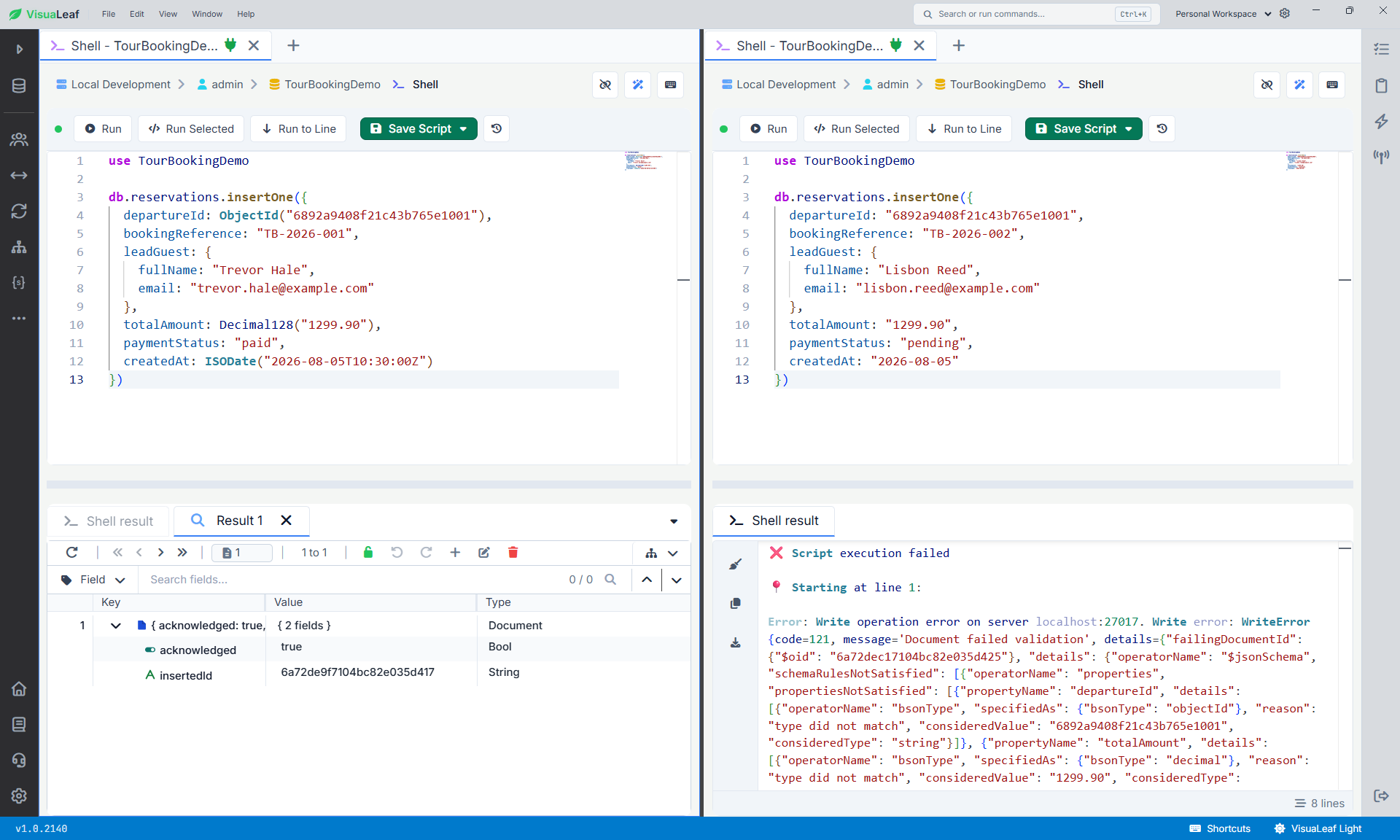Expand the left sidebar with play arrow
This screenshot has height=840, width=1400.
click(20, 49)
